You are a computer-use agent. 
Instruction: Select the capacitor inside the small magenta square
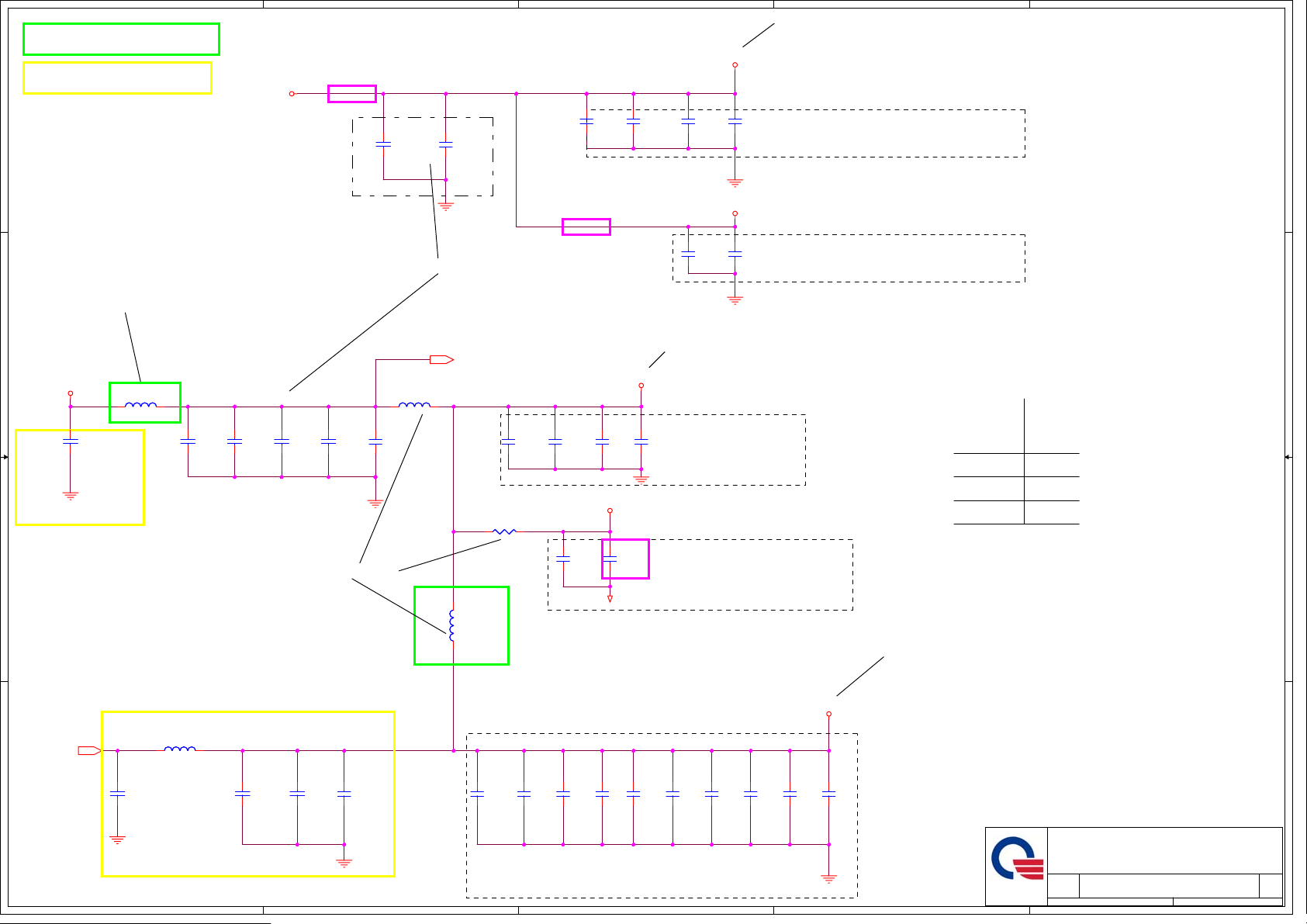(610, 559)
